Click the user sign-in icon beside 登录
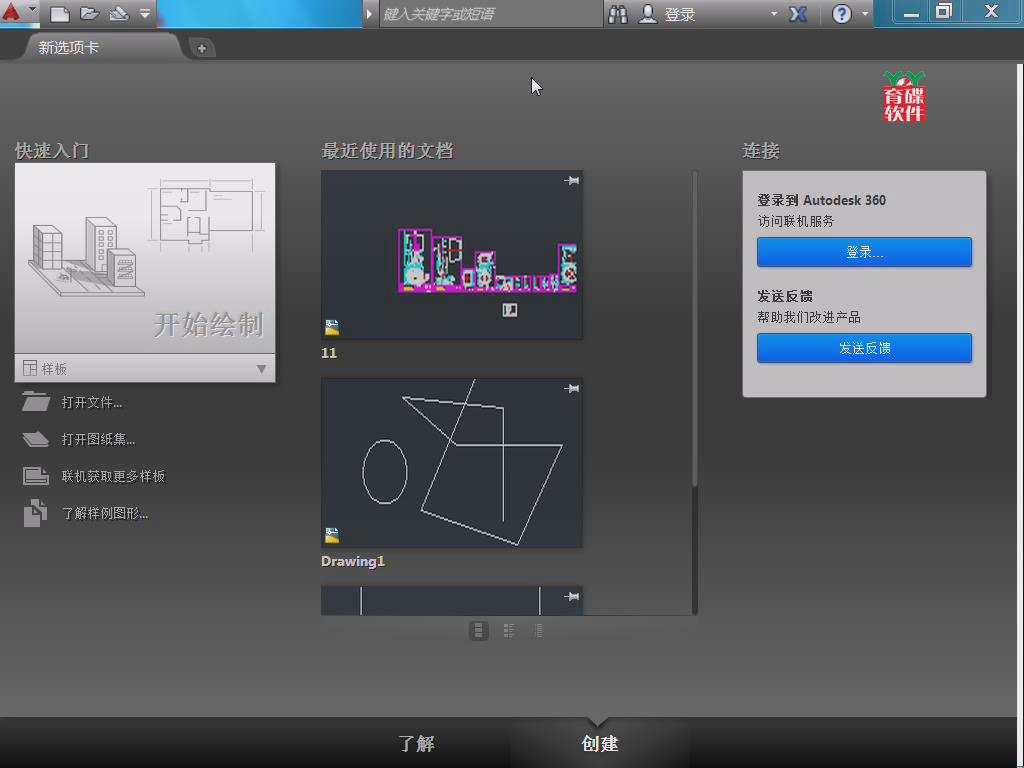 click(x=648, y=14)
